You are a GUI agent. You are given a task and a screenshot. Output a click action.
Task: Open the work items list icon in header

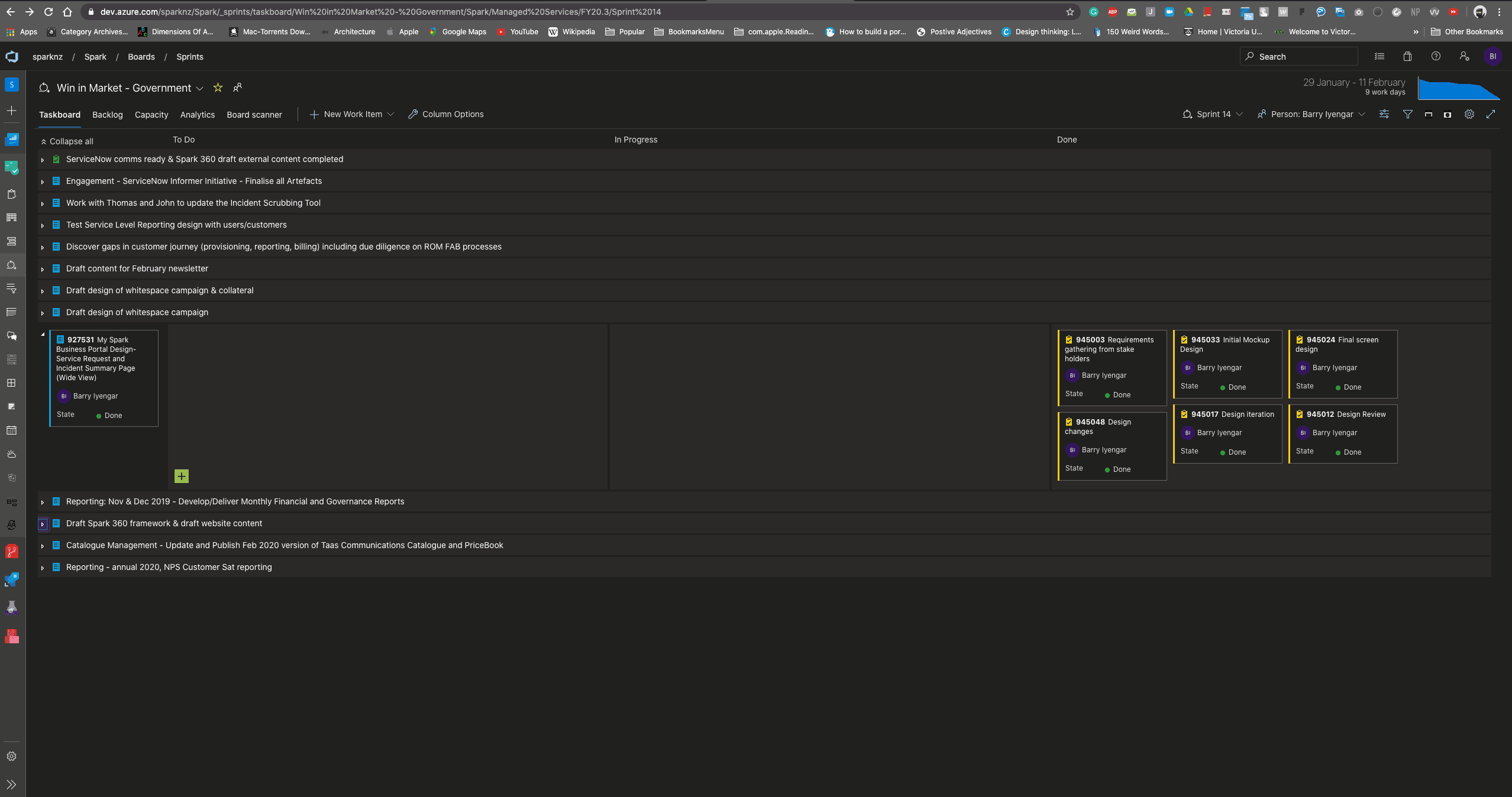tap(1379, 57)
